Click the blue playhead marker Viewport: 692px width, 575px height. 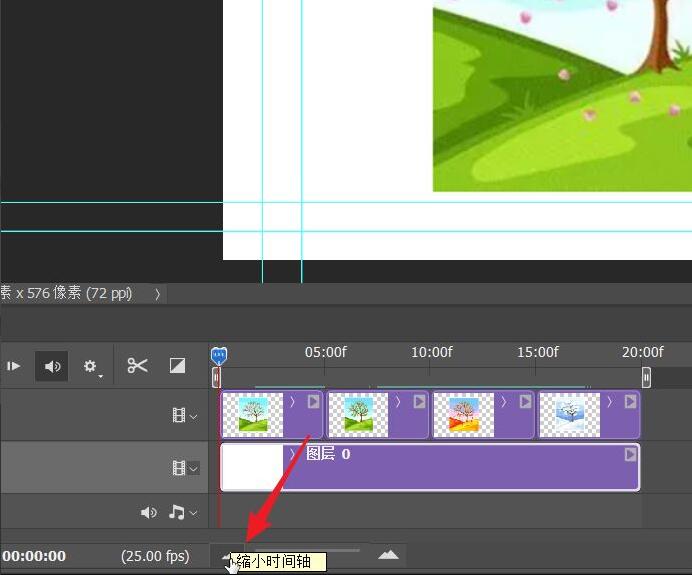pos(219,355)
